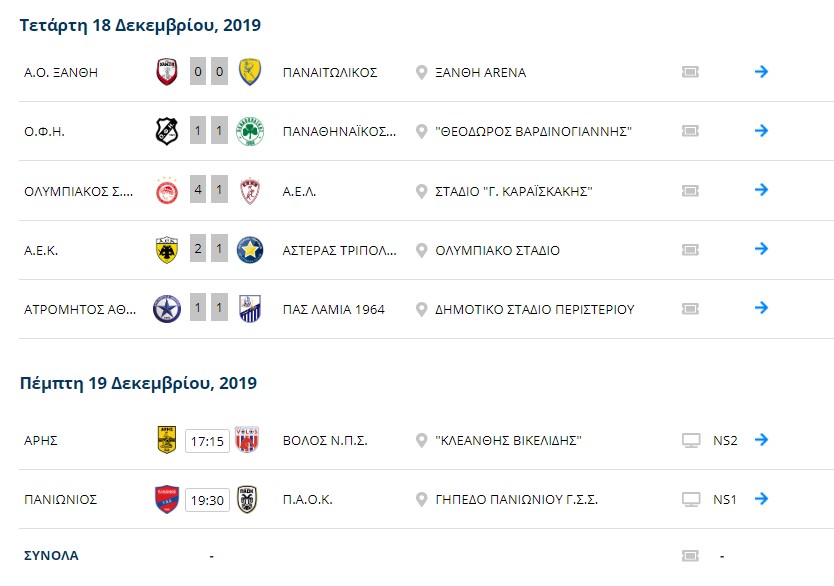Click the TV monitor icon next to NS2
Image resolution: width=834 pixels, height=586 pixels.
point(691,440)
